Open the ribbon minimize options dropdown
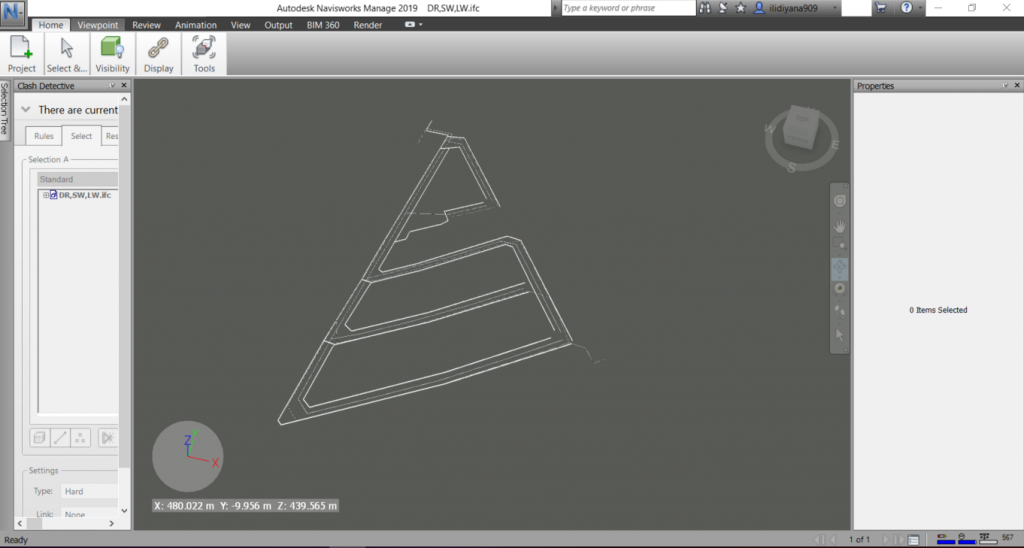 click(x=421, y=25)
